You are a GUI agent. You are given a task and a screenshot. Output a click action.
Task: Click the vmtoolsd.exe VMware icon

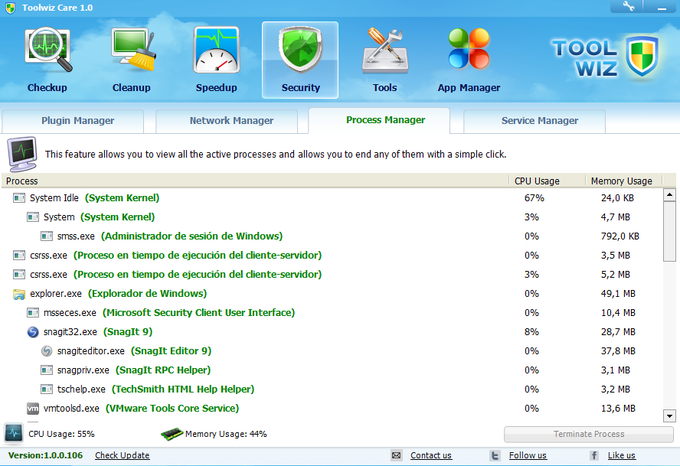coord(33,408)
